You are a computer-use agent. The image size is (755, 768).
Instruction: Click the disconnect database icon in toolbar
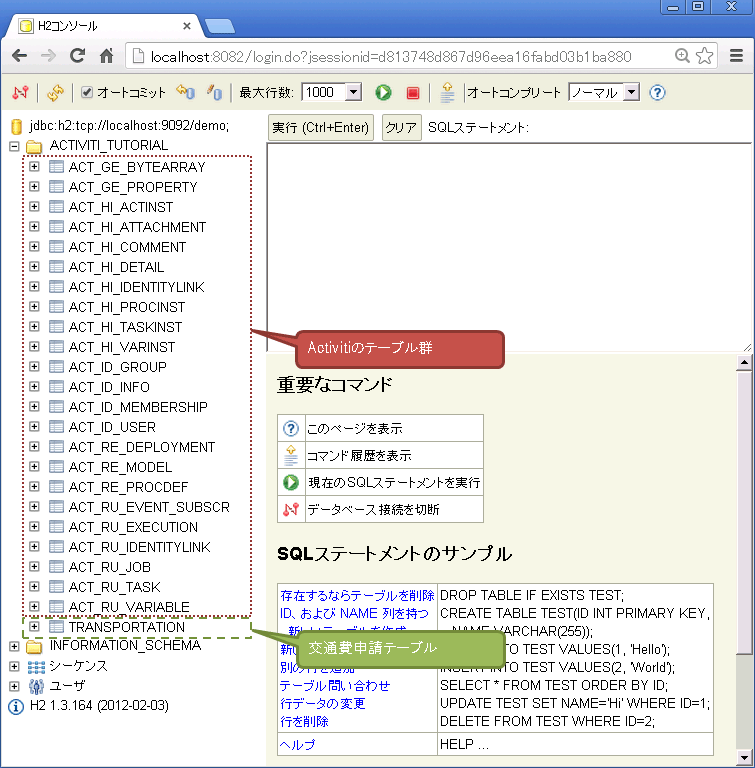[x=21, y=92]
